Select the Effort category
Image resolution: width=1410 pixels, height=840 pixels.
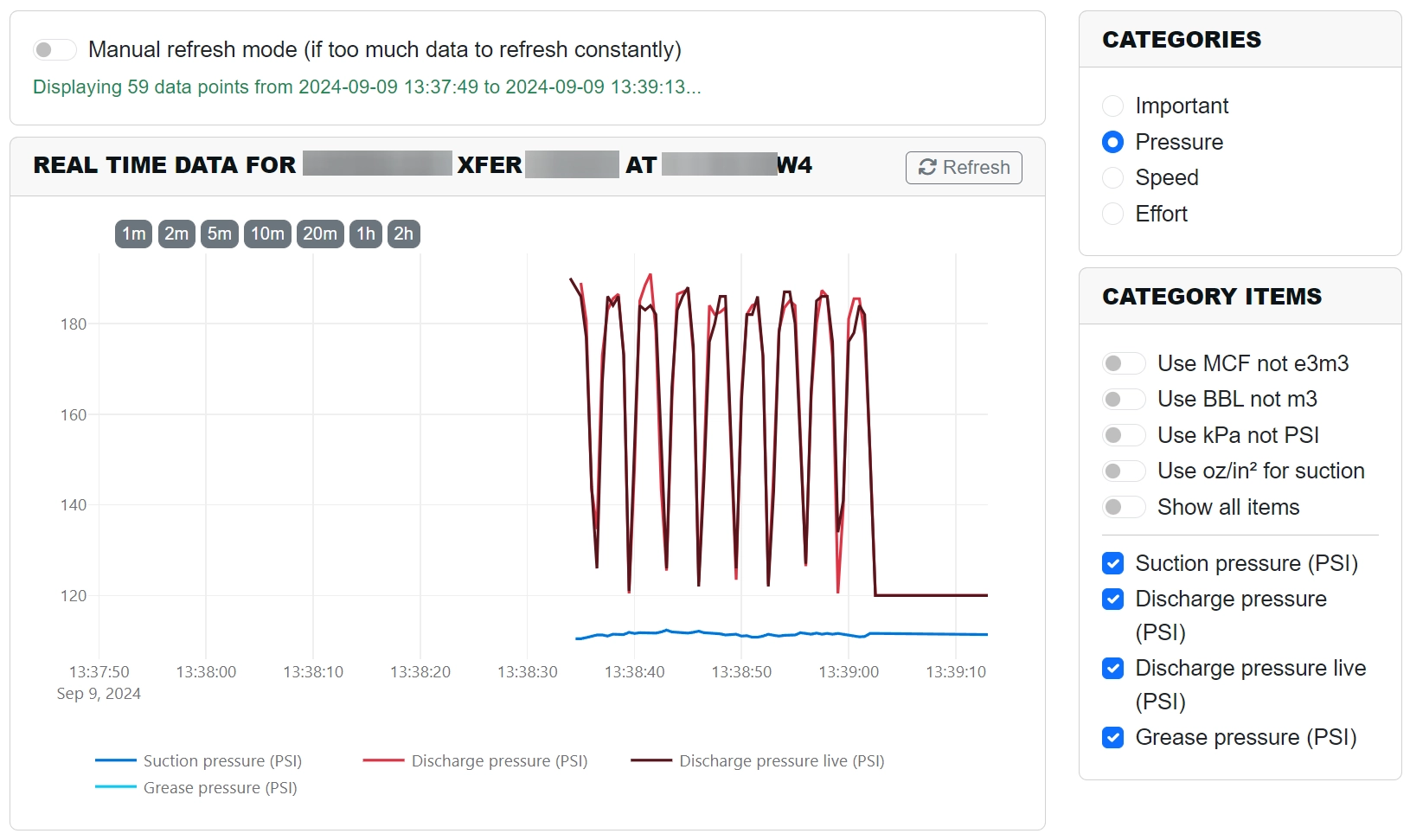[x=1112, y=214]
